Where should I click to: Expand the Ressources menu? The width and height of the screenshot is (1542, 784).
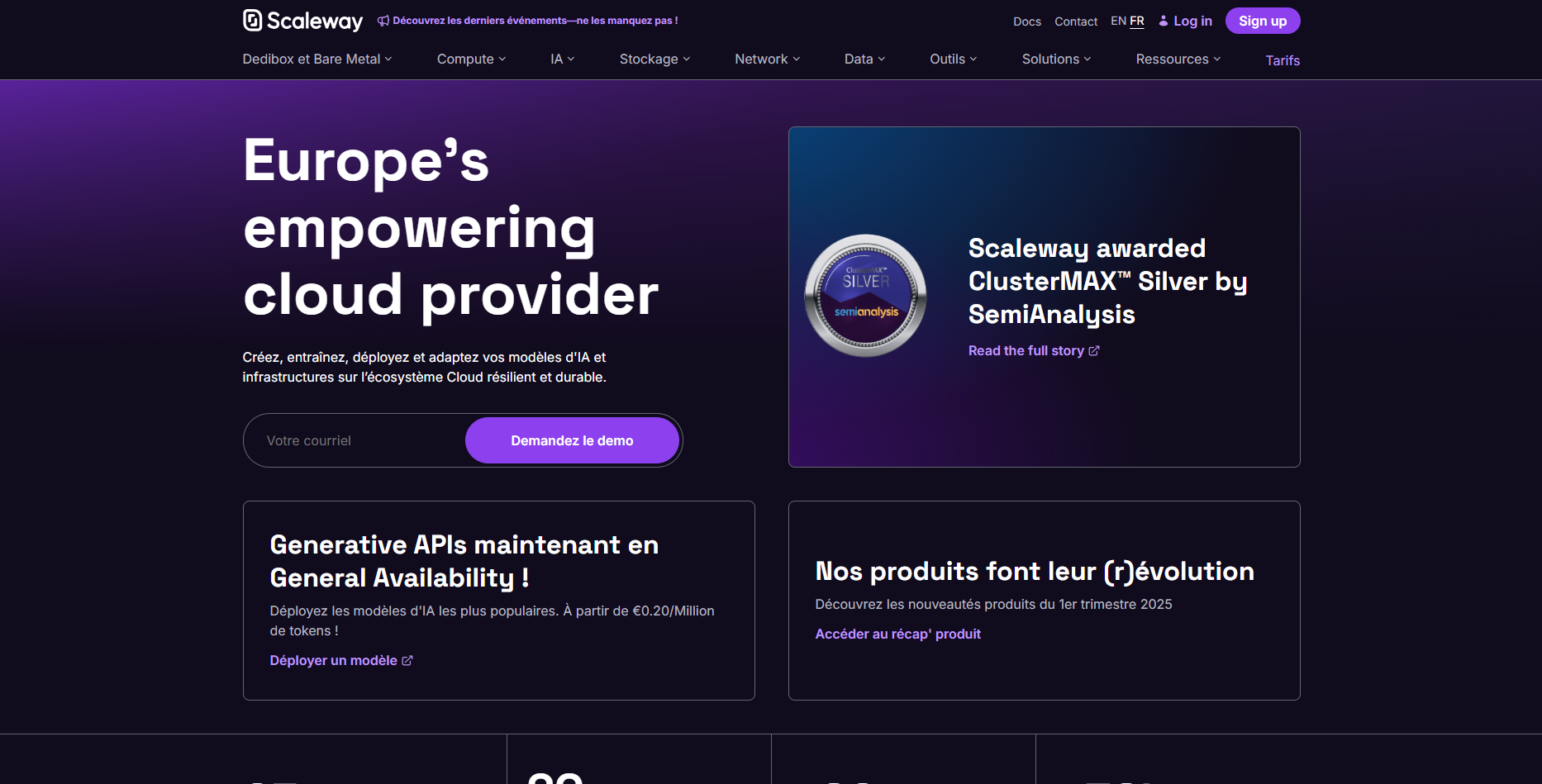(x=1178, y=59)
